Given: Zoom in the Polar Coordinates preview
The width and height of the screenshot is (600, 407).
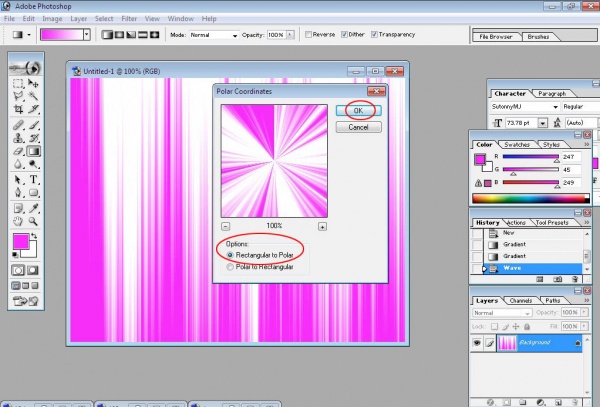Looking at the screenshot, I should tap(322, 227).
